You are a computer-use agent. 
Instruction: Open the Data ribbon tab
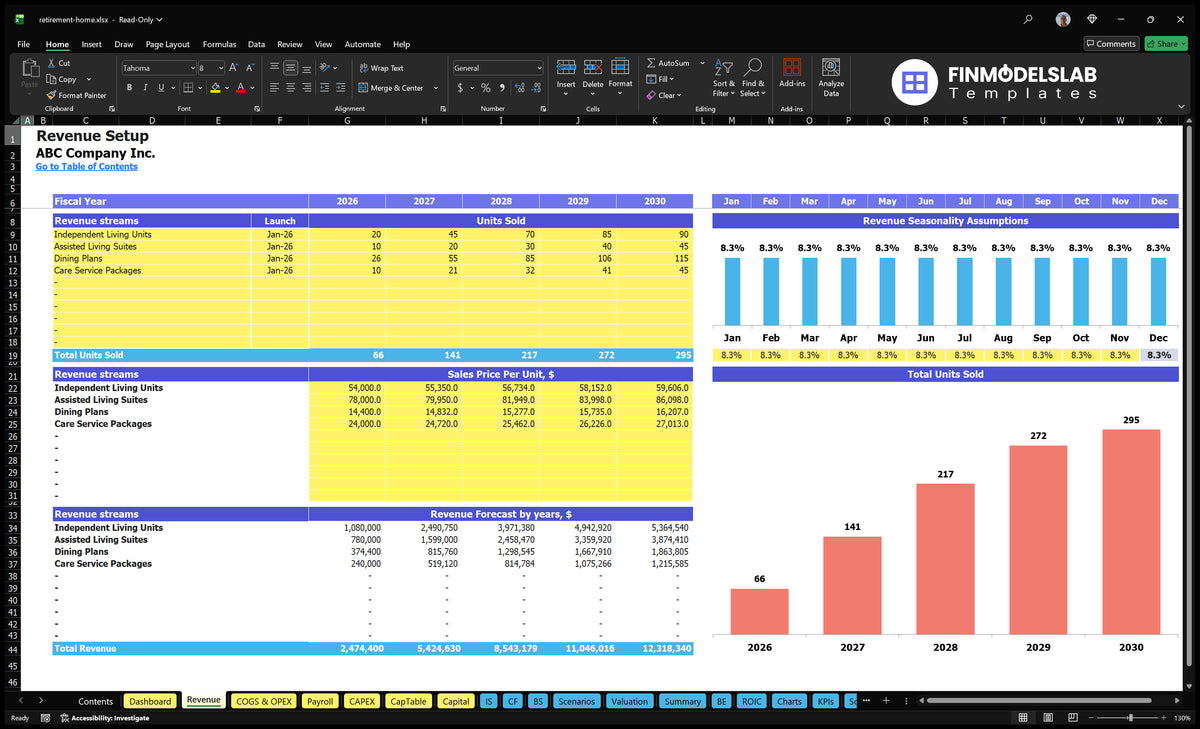point(257,44)
